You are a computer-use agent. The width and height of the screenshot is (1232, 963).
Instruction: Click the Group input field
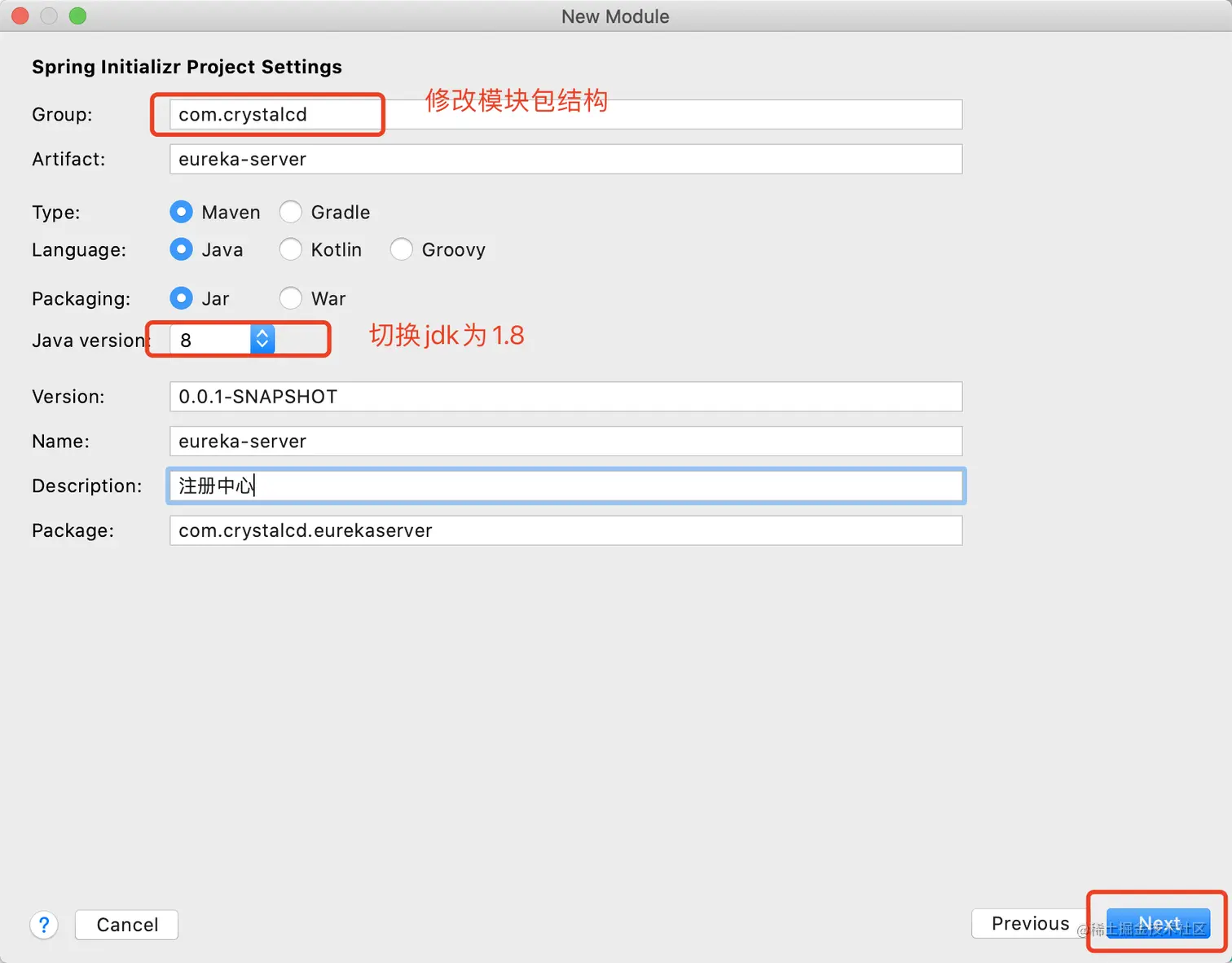[x=565, y=114]
